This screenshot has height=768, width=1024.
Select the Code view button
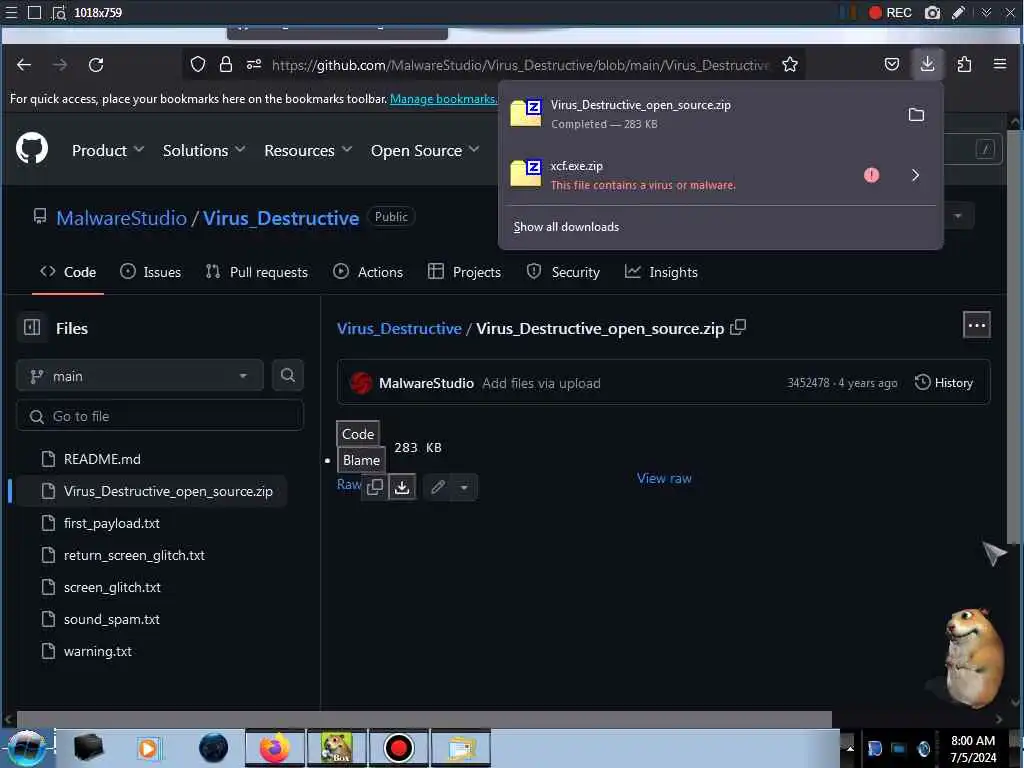point(358,434)
